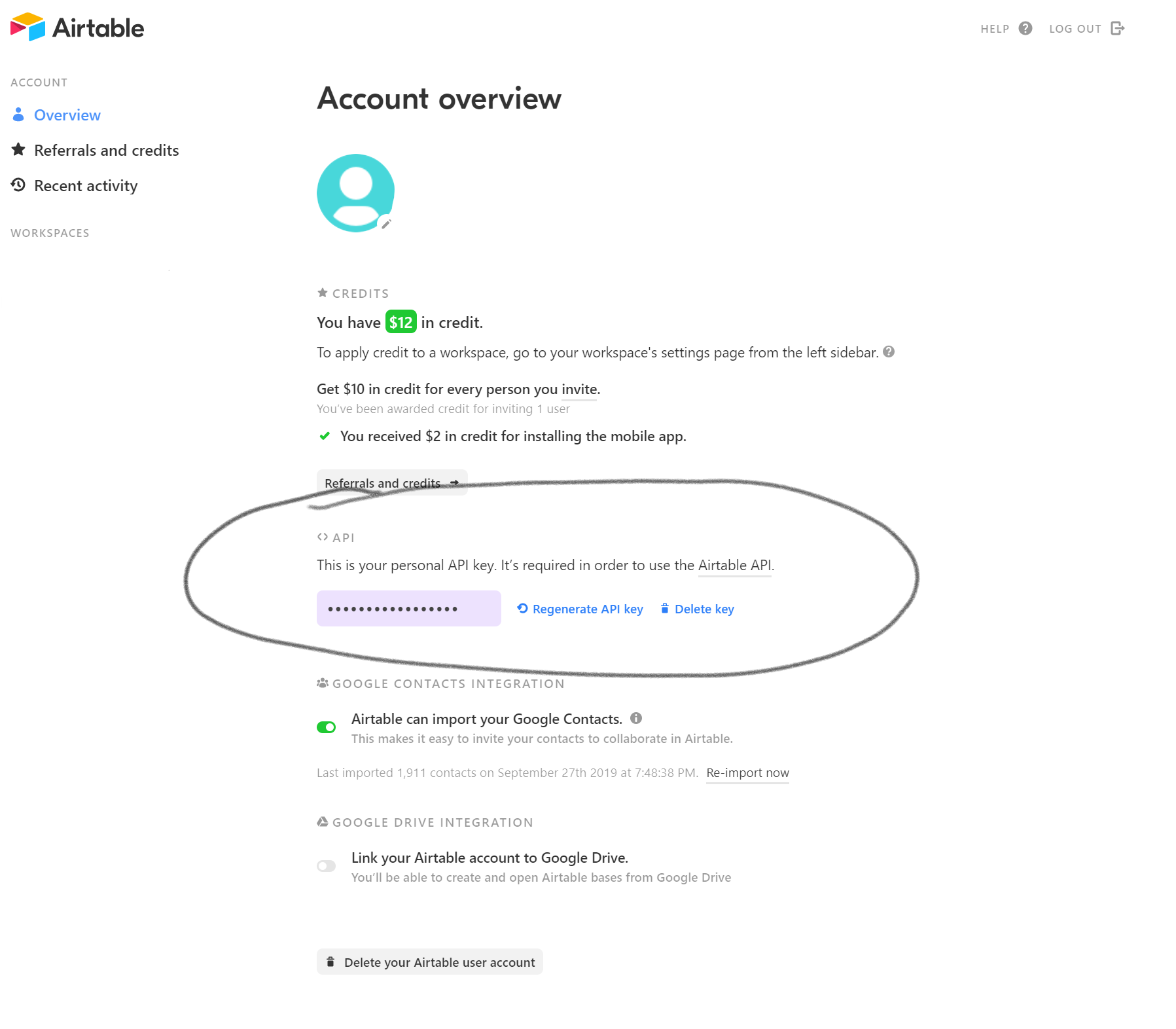The image size is (1176, 1029).
Task: Click the Account overview heading
Action: (x=439, y=99)
